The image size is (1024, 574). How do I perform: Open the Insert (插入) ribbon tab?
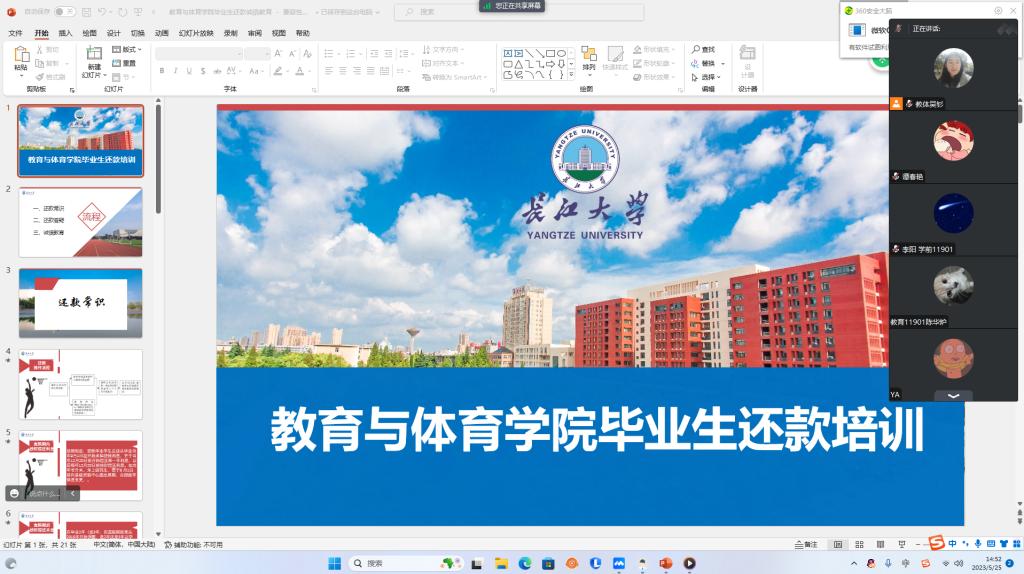click(65, 33)
